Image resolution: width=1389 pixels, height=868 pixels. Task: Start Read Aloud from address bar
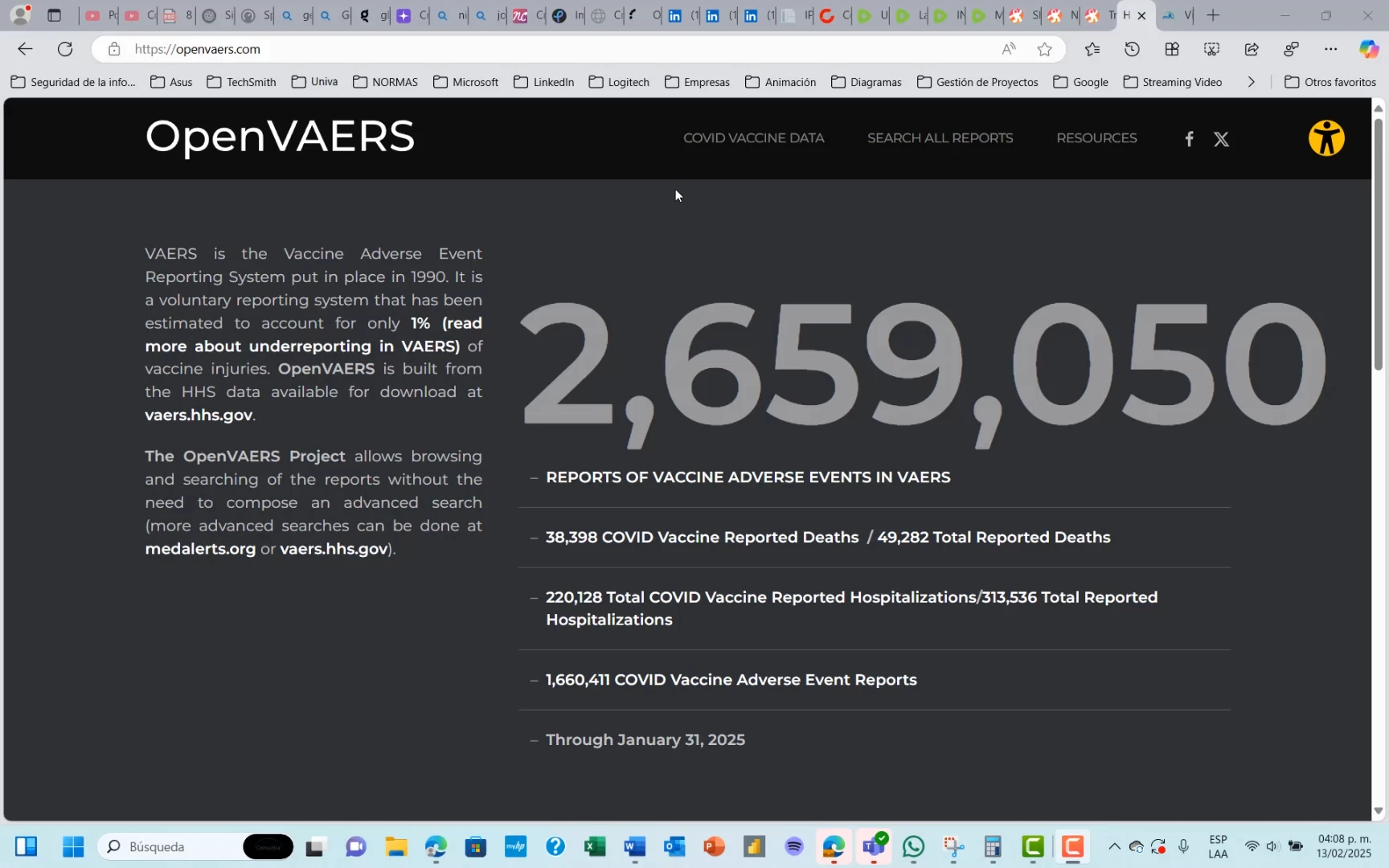coord(1009,49)
